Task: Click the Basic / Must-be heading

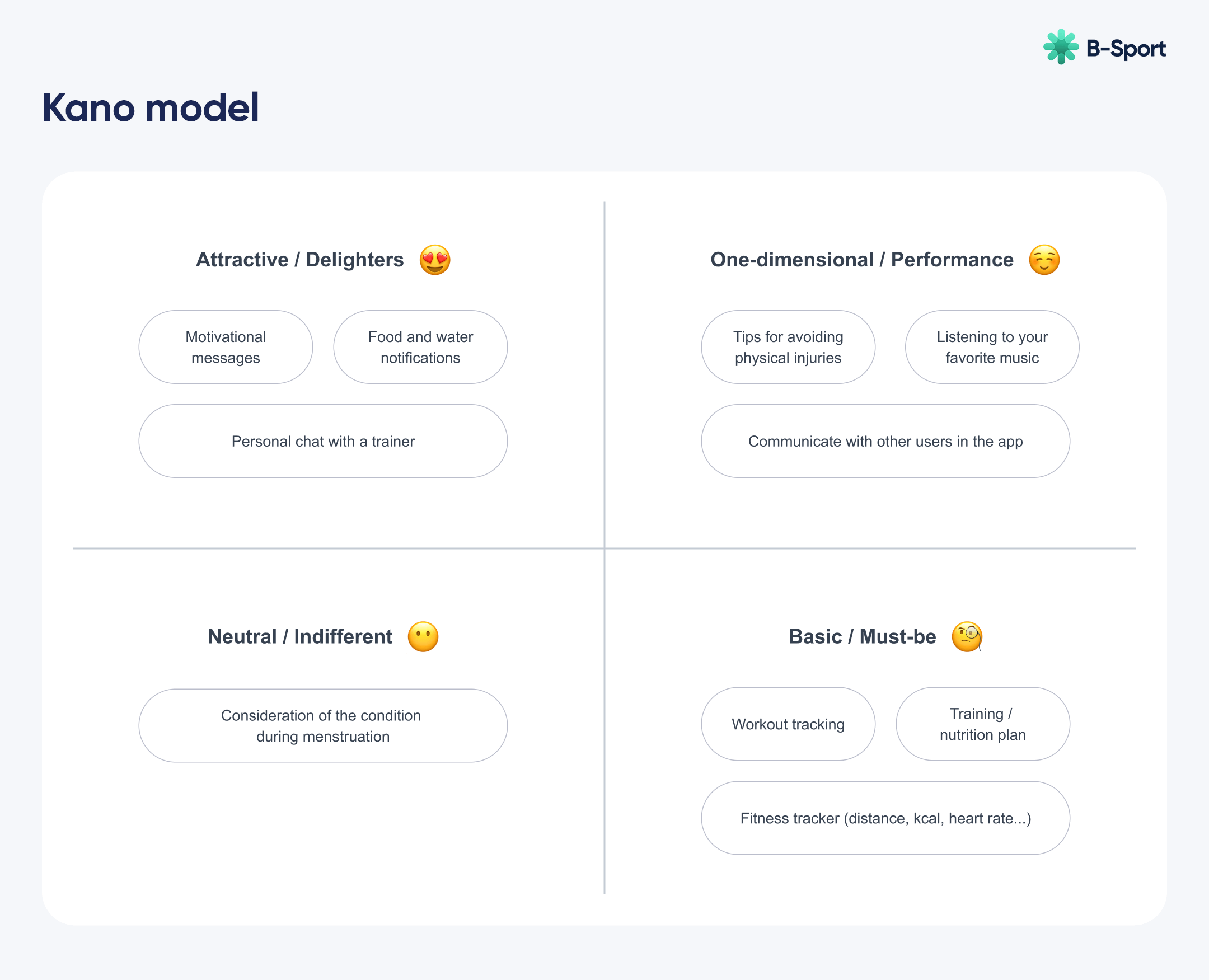Action: 862,637
